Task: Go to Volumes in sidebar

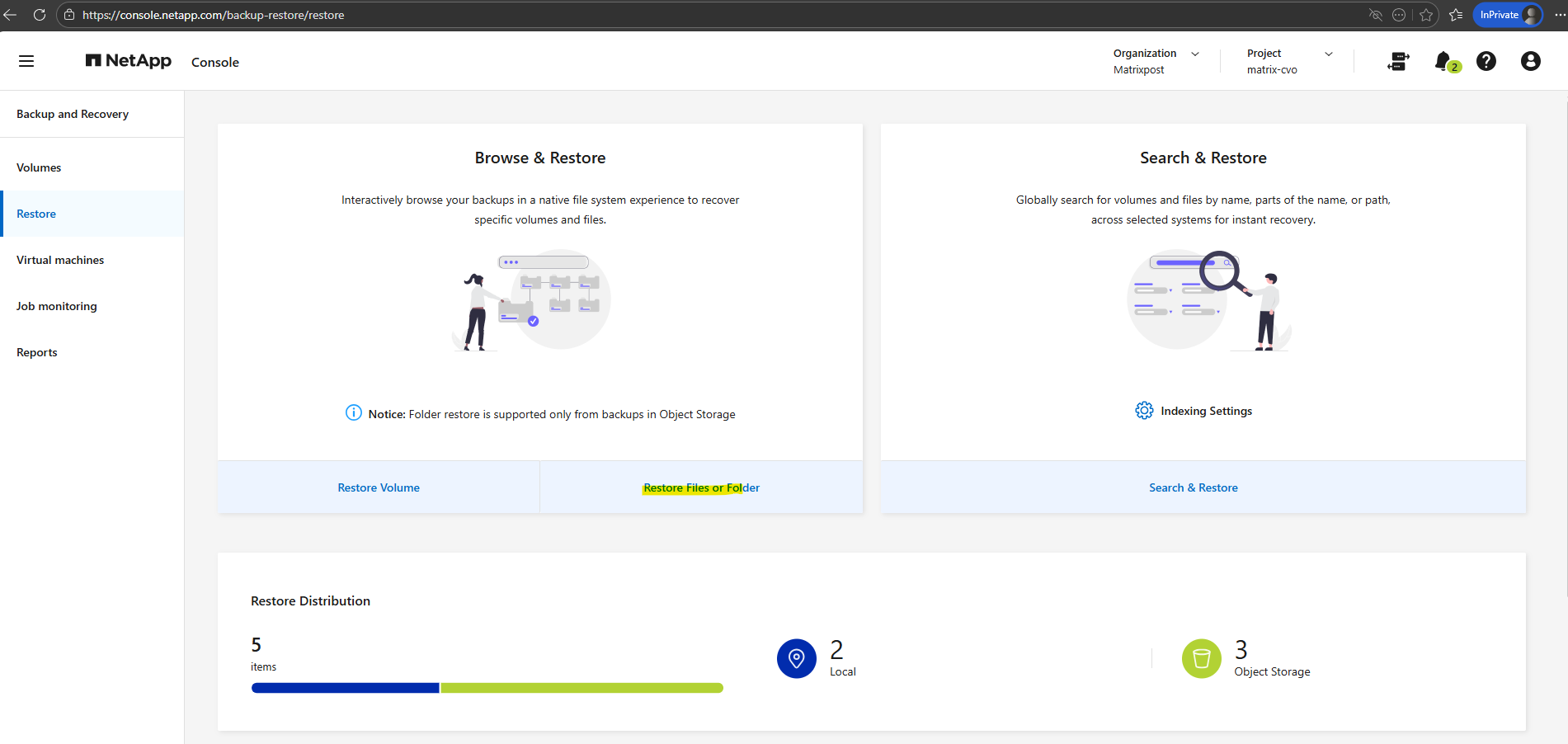Action: tap(39, 167)
